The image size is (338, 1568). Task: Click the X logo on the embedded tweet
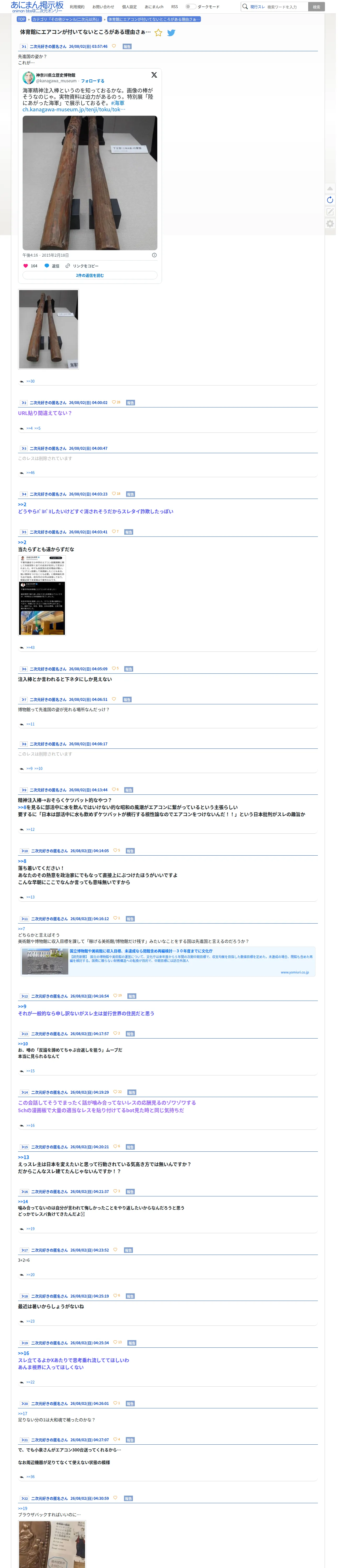click(154, 75)
